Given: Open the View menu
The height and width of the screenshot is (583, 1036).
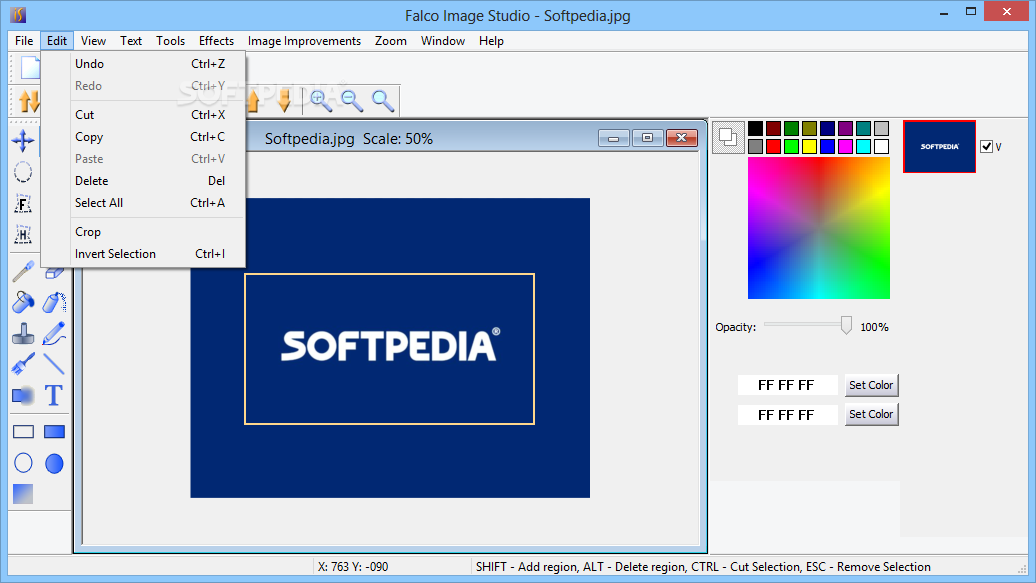Looking at the screenshot, I should (x=93, y=41).
